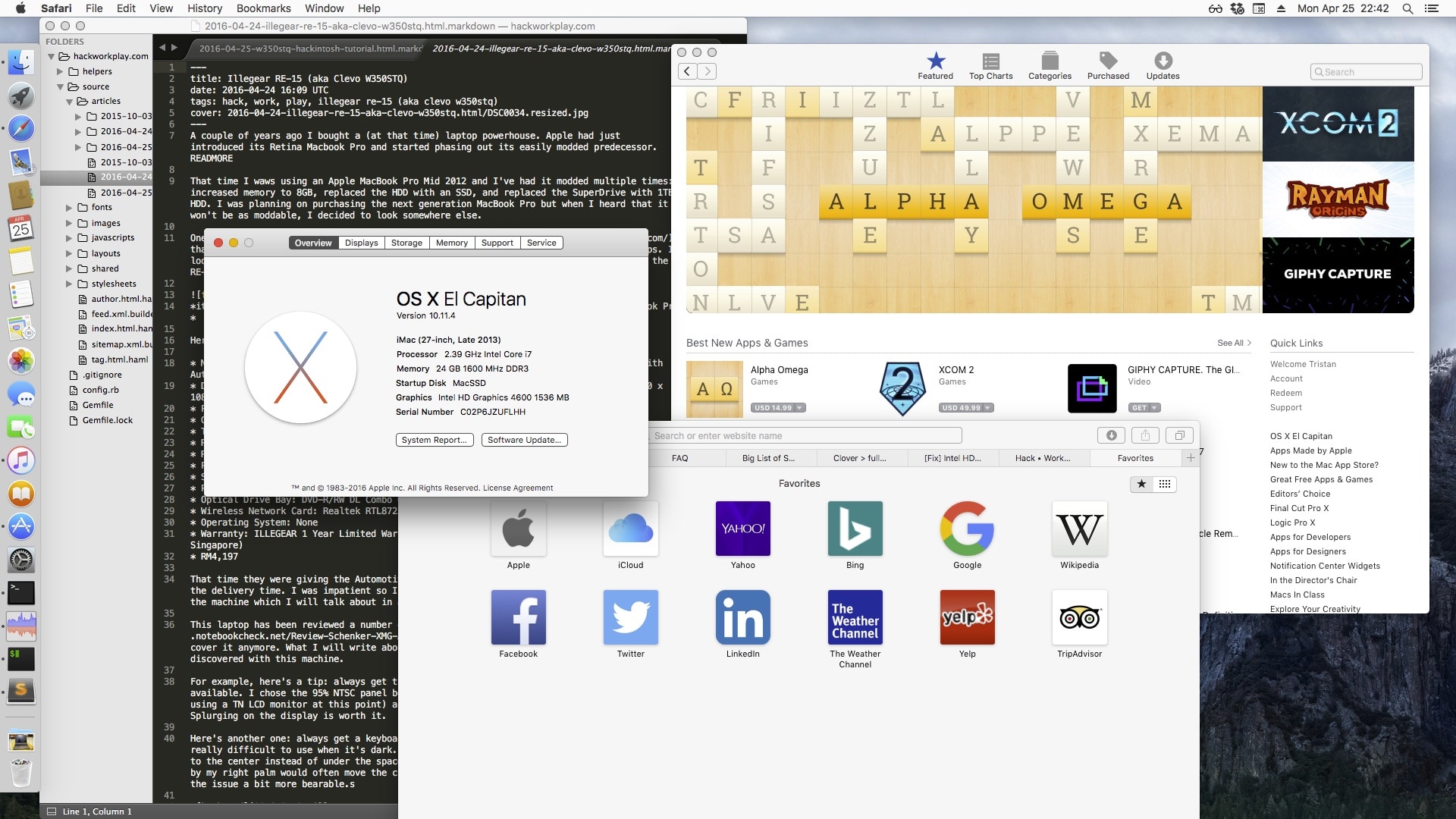This screenshot has height=819, width=1456.
Task: Show downloads in the Safari toolbar
Action: click(1111, 435)
